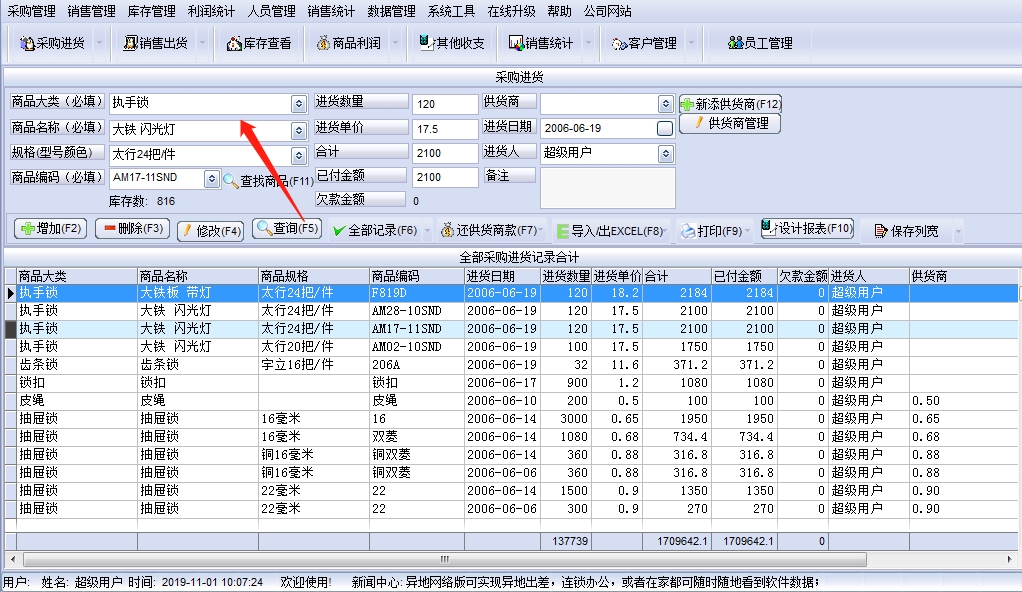The height and width of the screenshot is (592, 1022).
Task: Open 销售统计 sales statistics icon
Action: 516,43
